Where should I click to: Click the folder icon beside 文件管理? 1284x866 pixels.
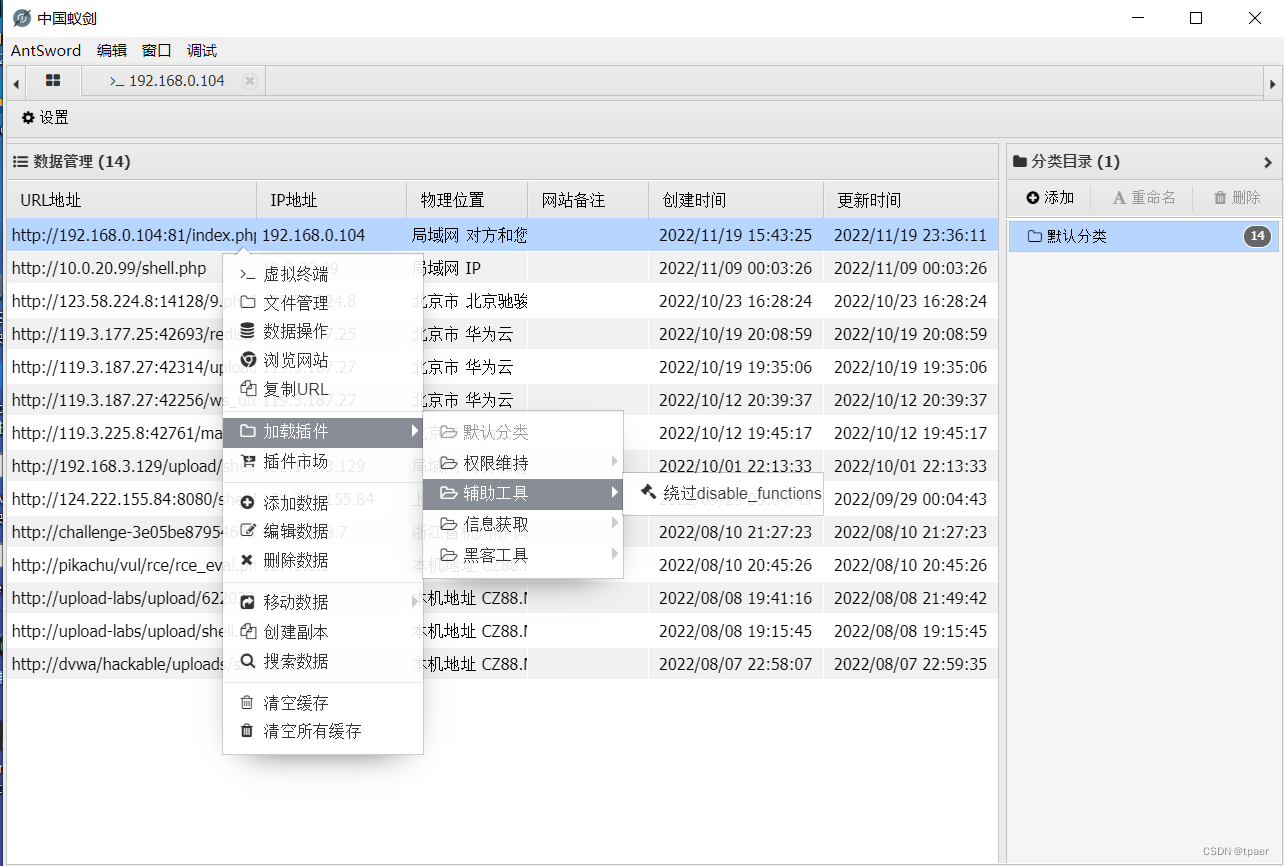tap(247, 303)
